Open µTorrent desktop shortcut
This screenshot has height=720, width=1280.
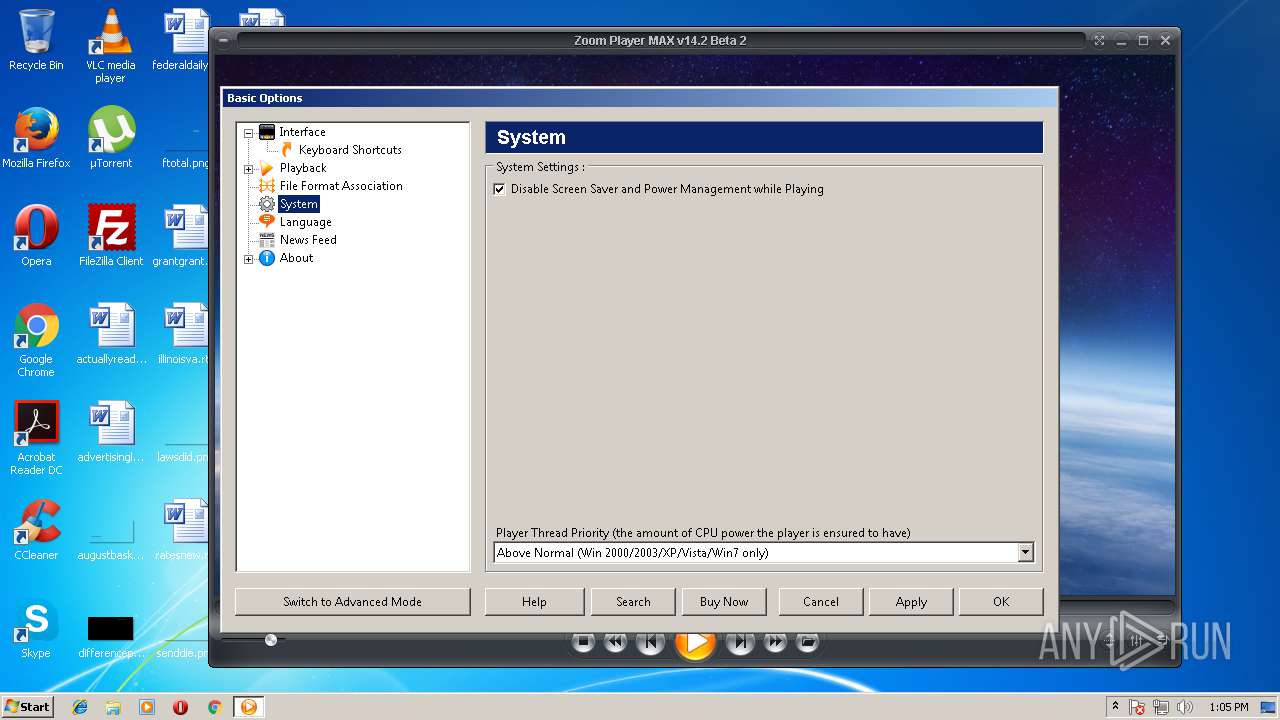[110, 138]
